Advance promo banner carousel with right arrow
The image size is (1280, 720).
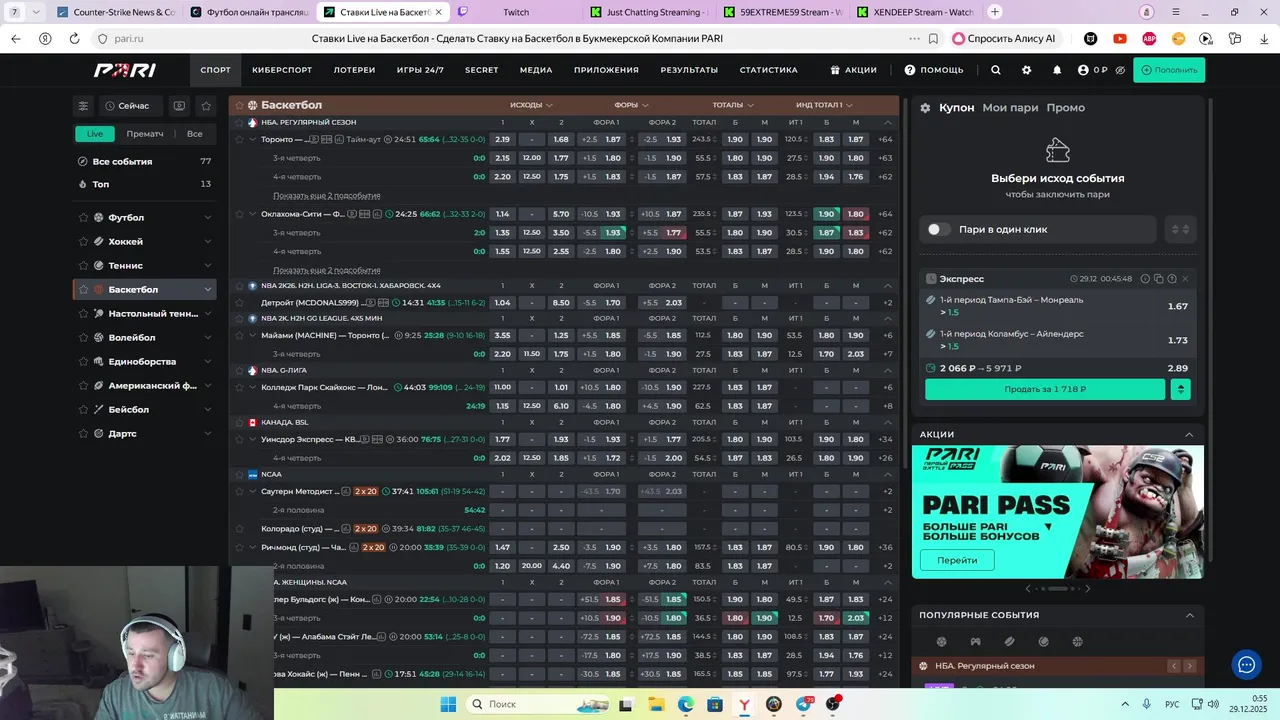coord(1087,588)
